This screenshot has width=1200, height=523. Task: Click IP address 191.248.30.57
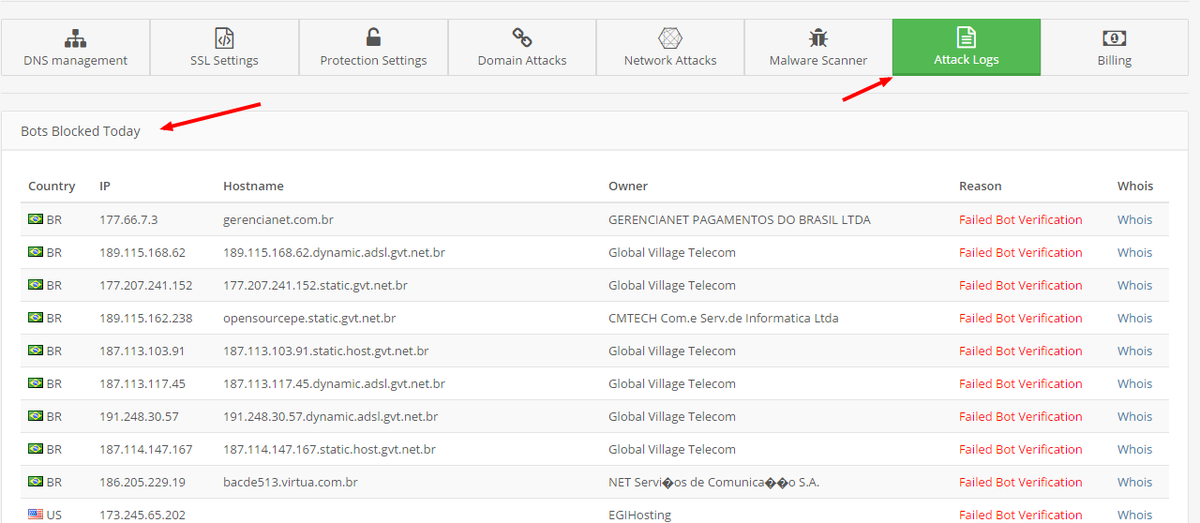(x=139, y=416)
